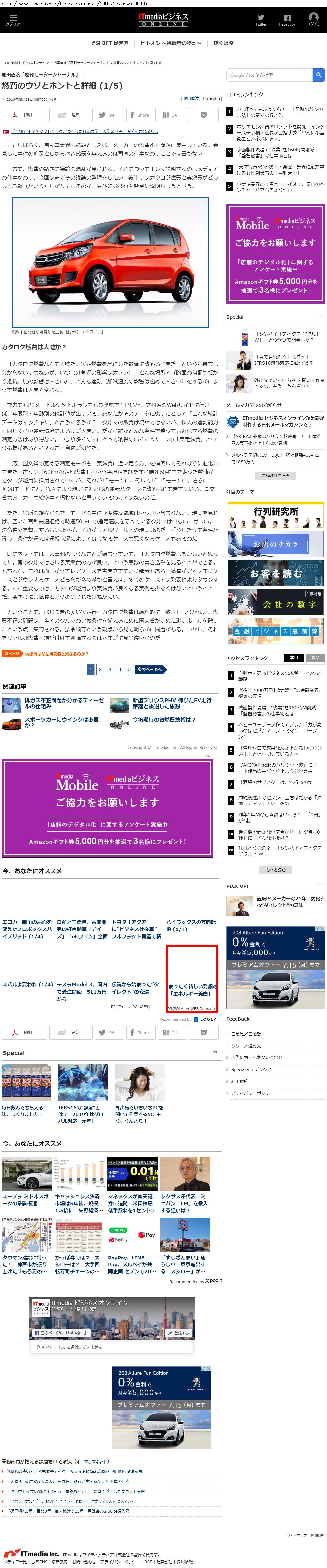Go to article page 3
Viewport: 327px width, 1568px height.
pyautogui.click(x=110, y=669)
